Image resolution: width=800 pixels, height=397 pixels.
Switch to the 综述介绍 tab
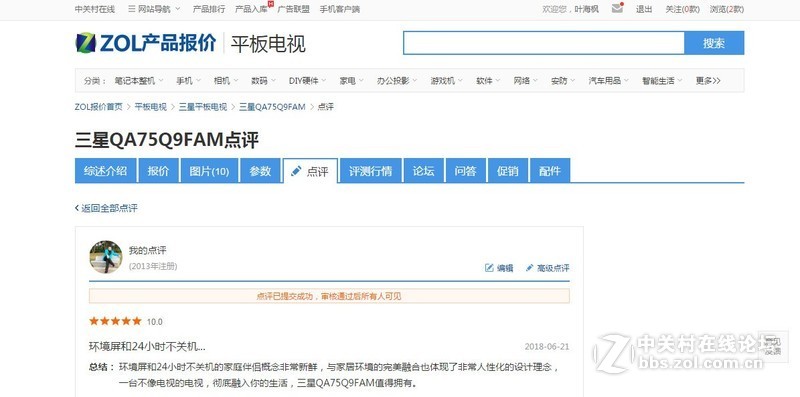106,171
